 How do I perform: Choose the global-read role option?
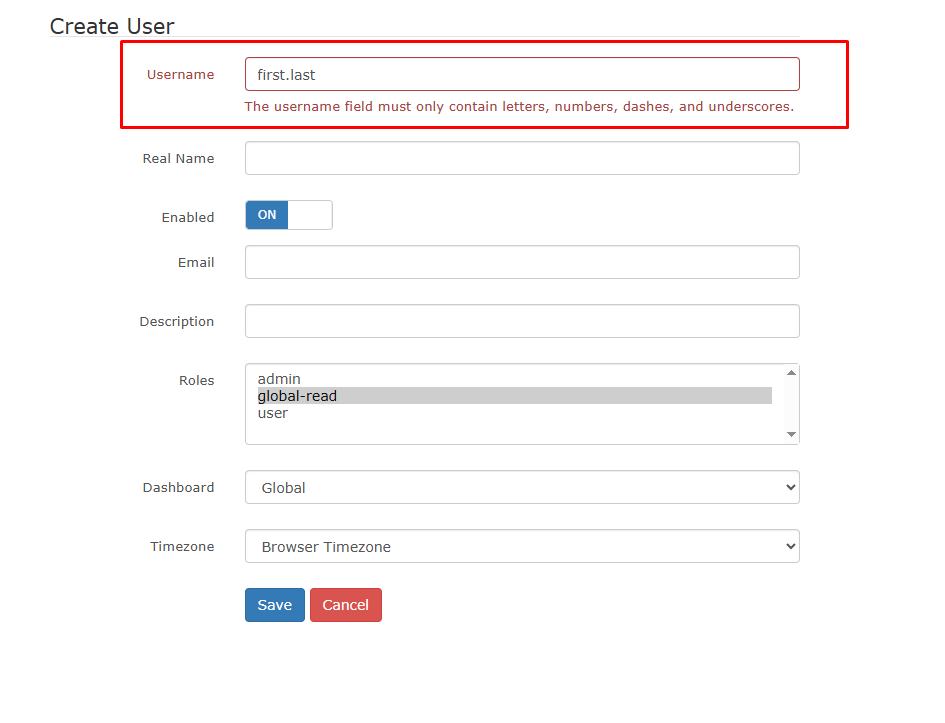pos(297,396)
